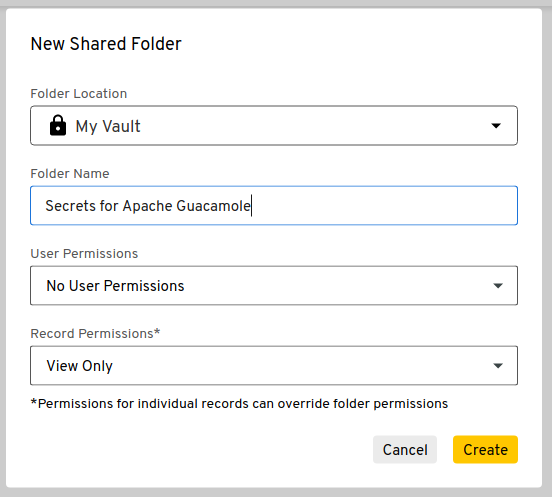Click the permissions override footnote text
Screen dimensions: 552x497
(x=239, y=404)
